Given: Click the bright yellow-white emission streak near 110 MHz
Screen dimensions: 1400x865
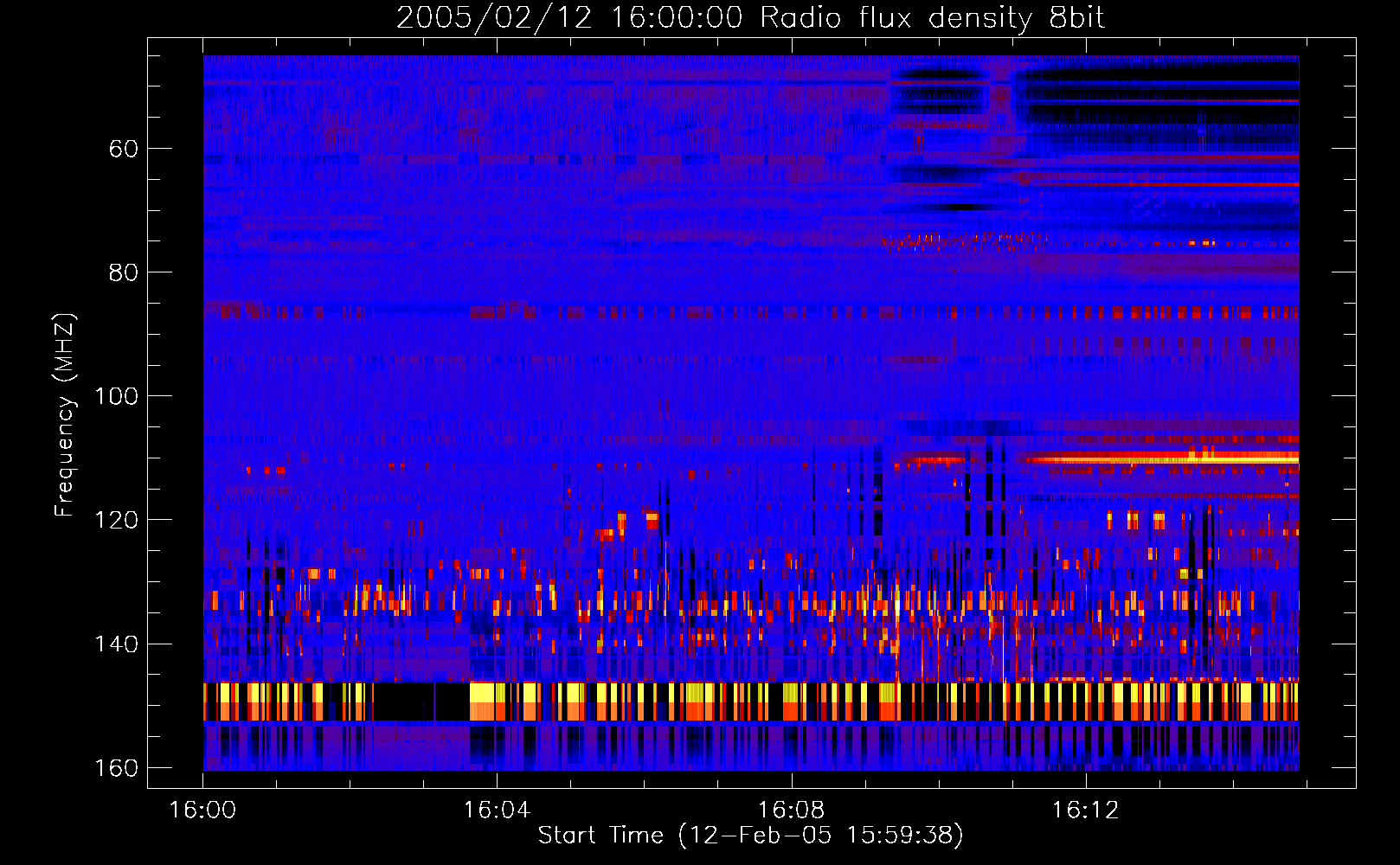Looking at the screenshot, I should [1159, 458].
